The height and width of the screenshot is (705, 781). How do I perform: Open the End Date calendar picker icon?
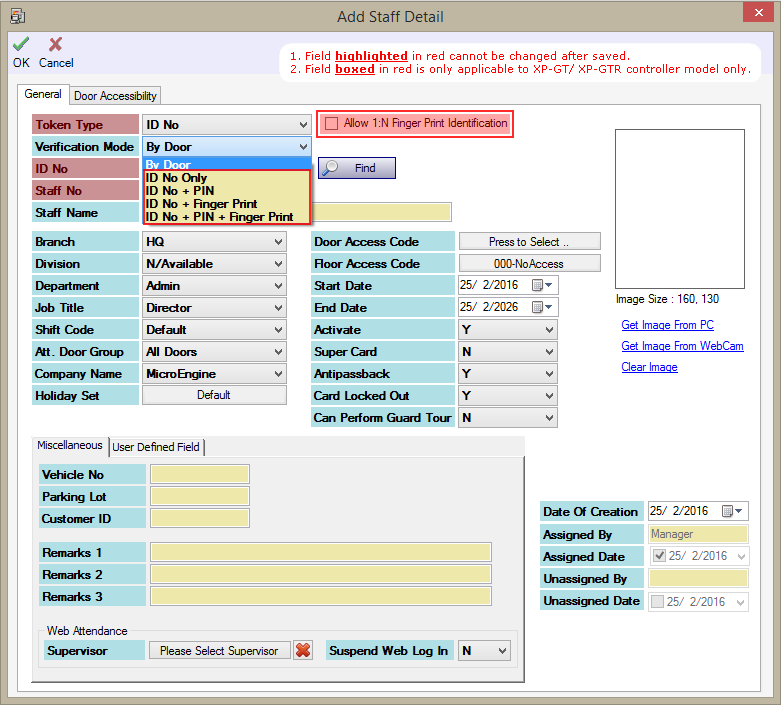pos(539,308)
